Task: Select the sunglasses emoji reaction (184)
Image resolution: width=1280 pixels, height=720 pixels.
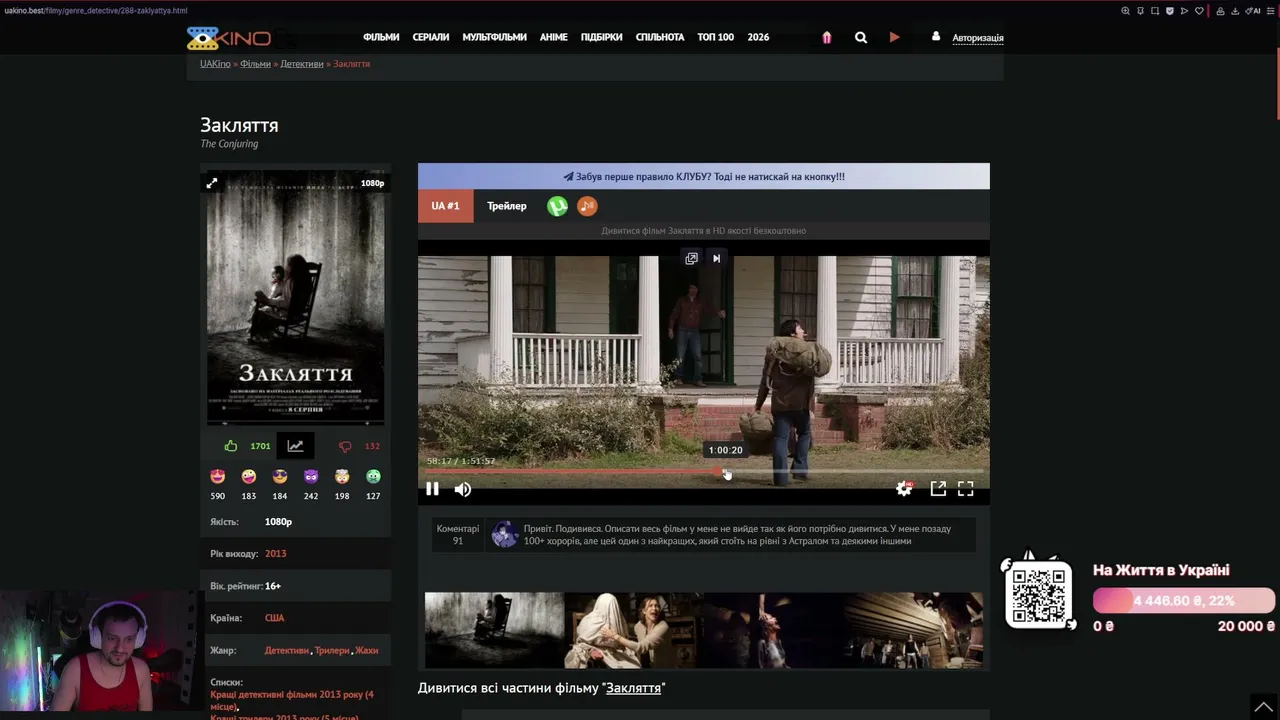Action: (x=280, y=477)
